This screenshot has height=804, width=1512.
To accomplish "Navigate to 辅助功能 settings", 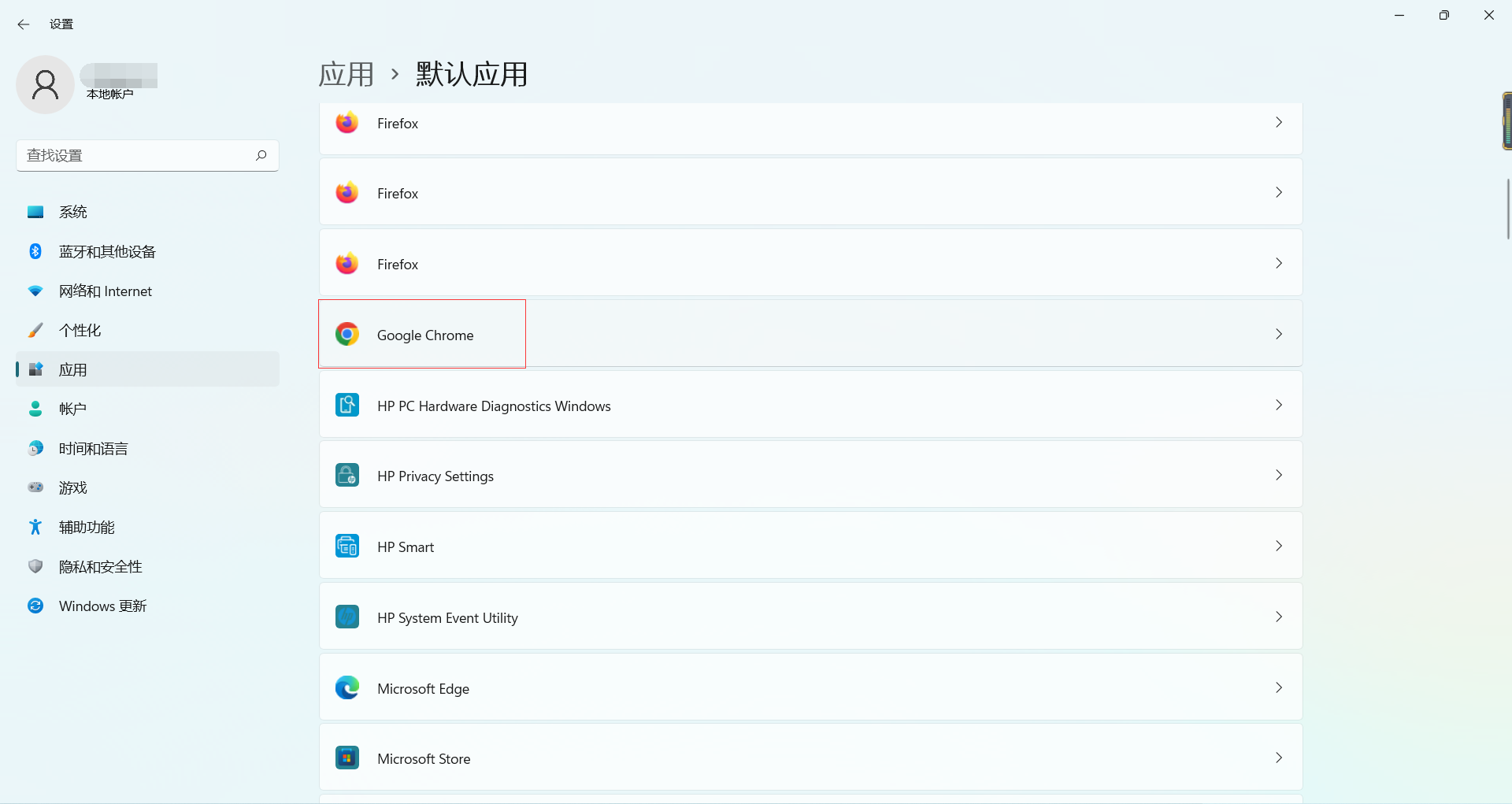I will pyautogui.click(x=147, y=527).
